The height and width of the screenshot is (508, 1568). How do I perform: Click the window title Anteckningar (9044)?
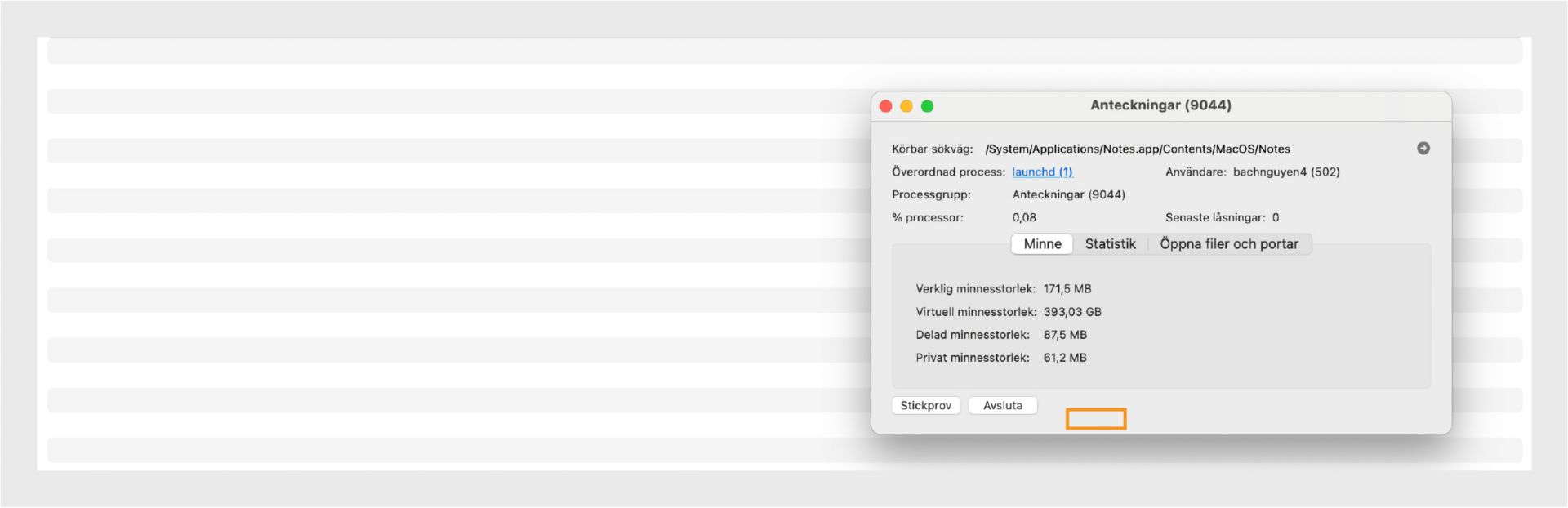(x=1160, y=105)
